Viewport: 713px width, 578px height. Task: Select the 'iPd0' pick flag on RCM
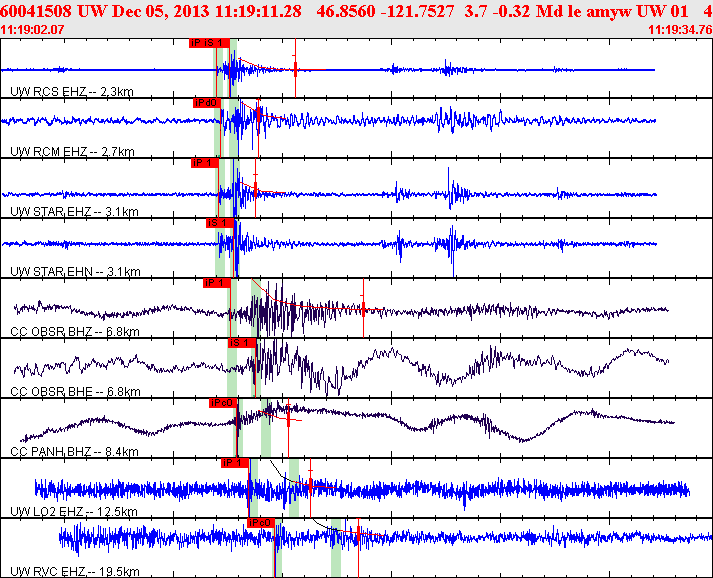207,103
